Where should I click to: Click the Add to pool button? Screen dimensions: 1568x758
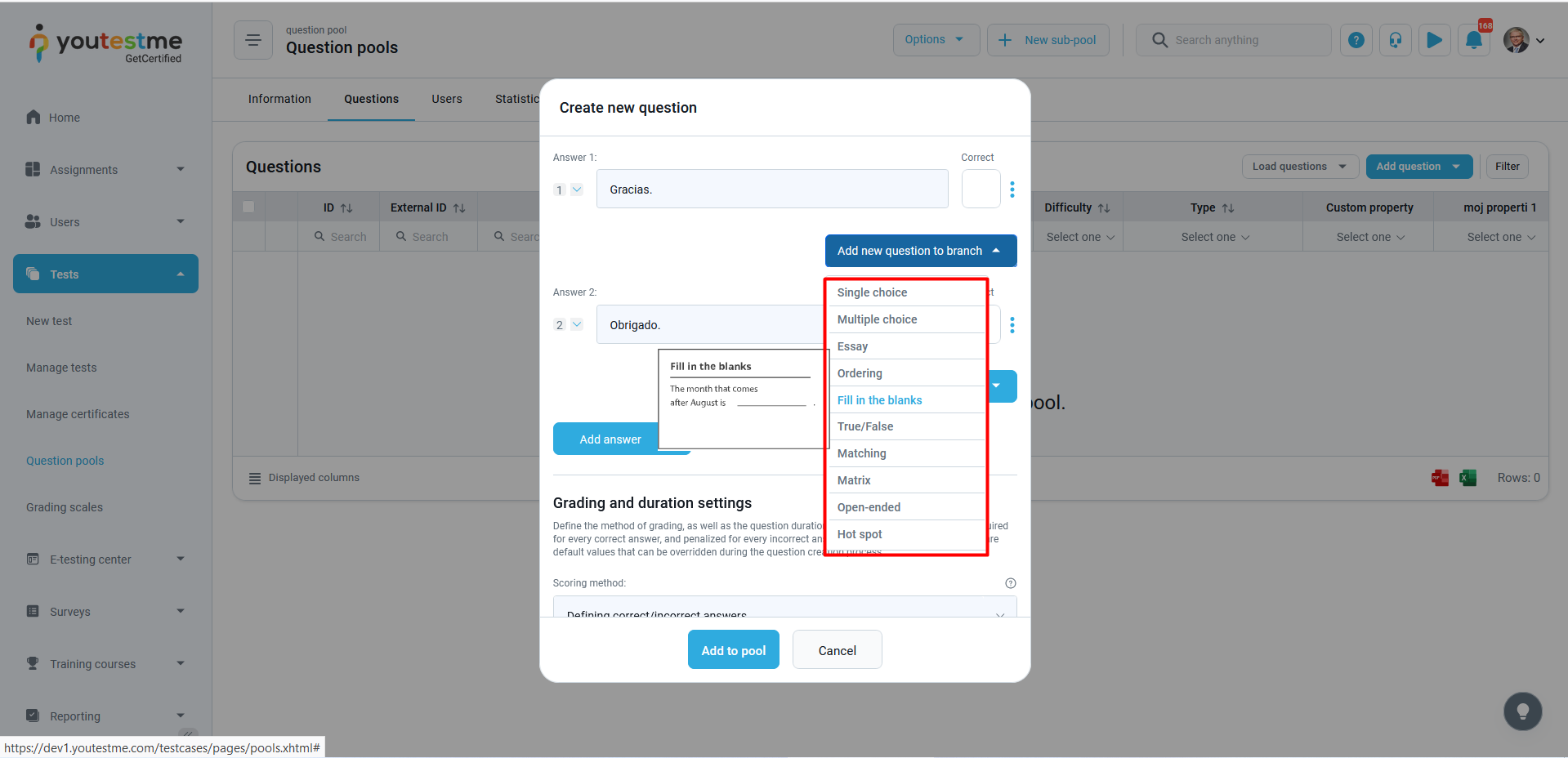click(x=734, y=650)
